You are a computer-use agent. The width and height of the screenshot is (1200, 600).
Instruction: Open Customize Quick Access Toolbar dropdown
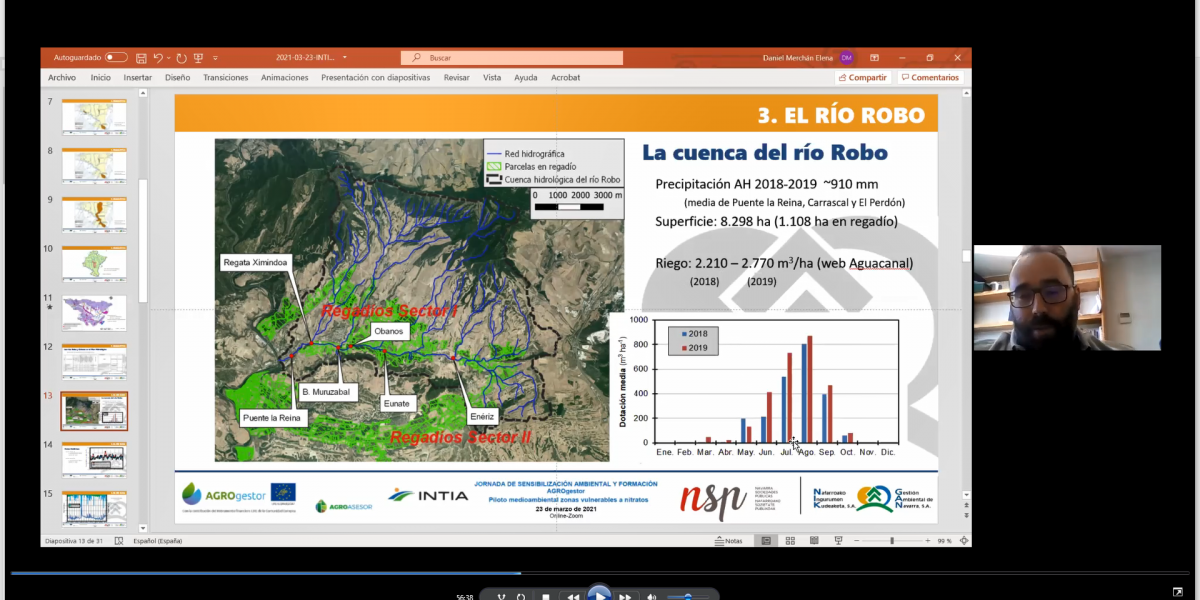click(215, 58)
